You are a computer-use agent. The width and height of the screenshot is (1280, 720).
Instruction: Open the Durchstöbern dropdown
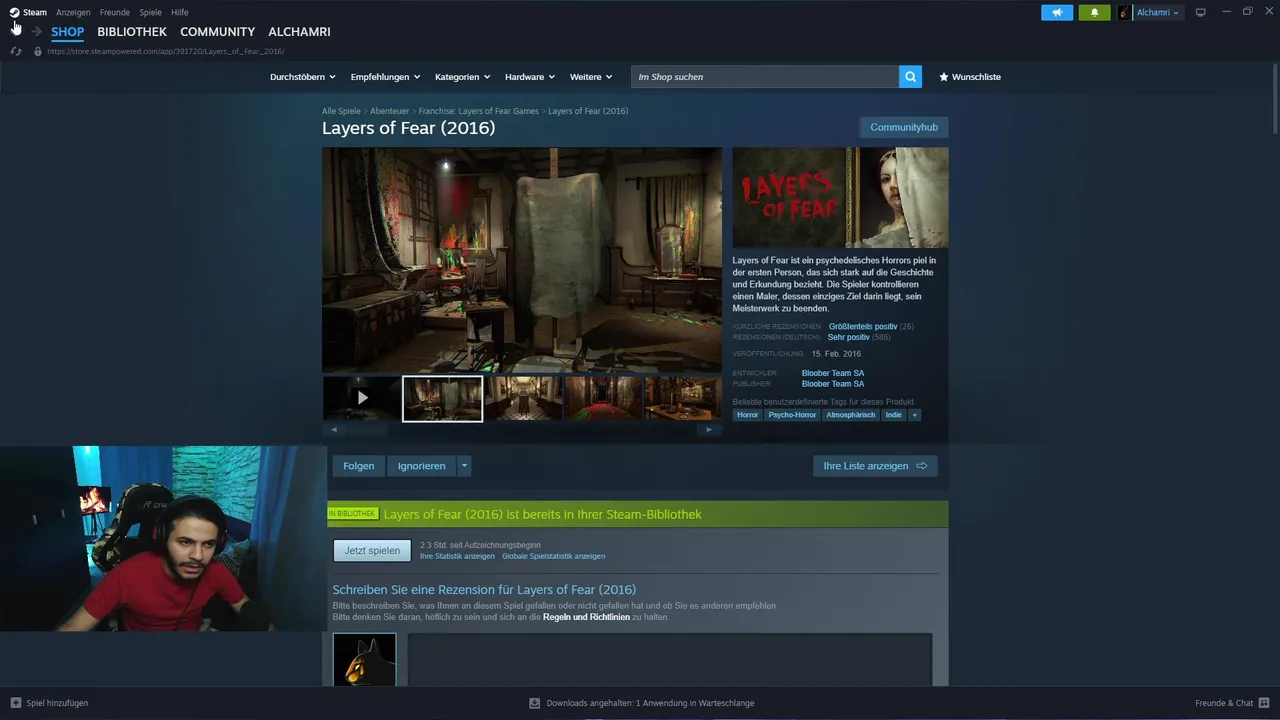coord(303,77)
